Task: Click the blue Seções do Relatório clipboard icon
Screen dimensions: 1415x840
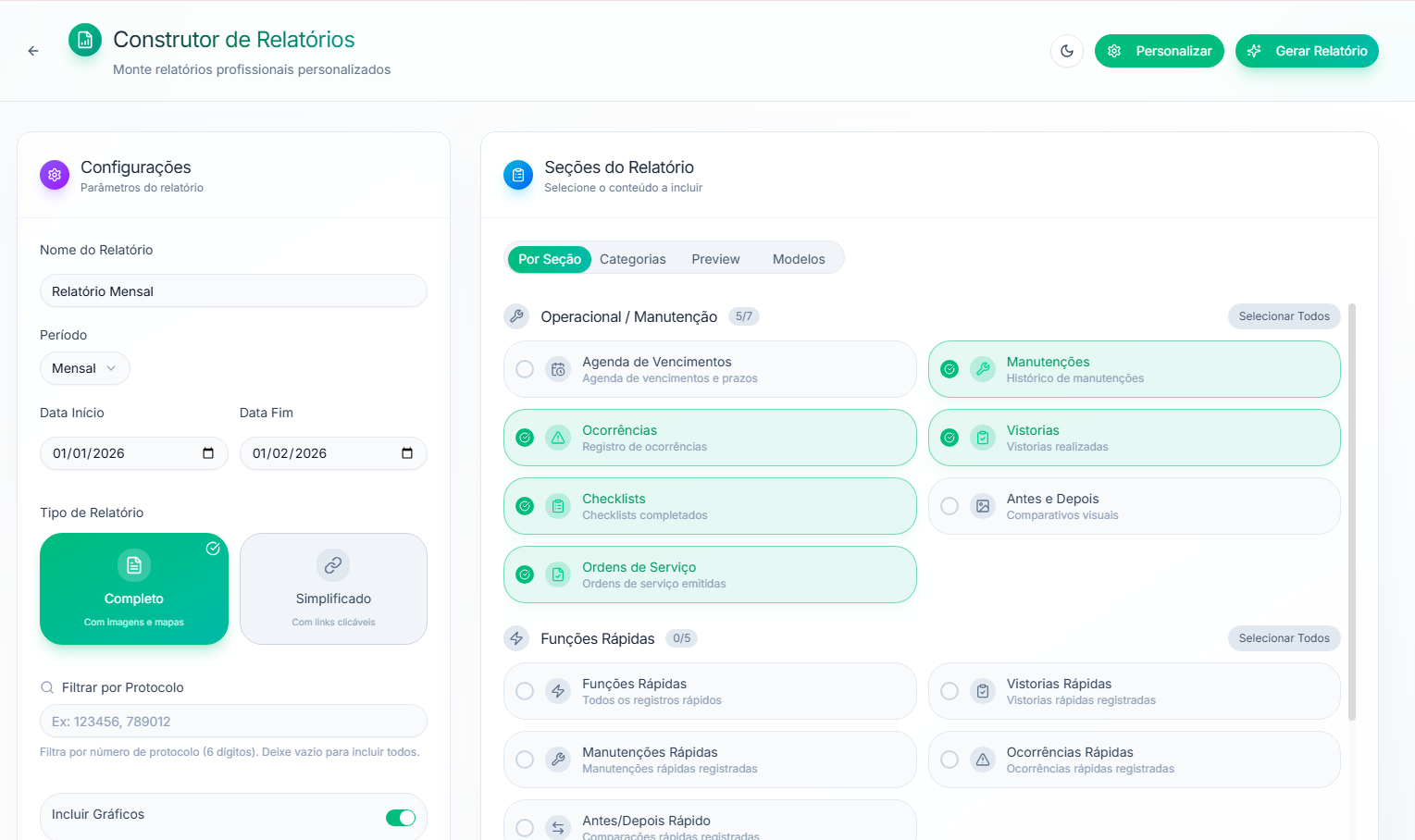Action: pos(518,175)
